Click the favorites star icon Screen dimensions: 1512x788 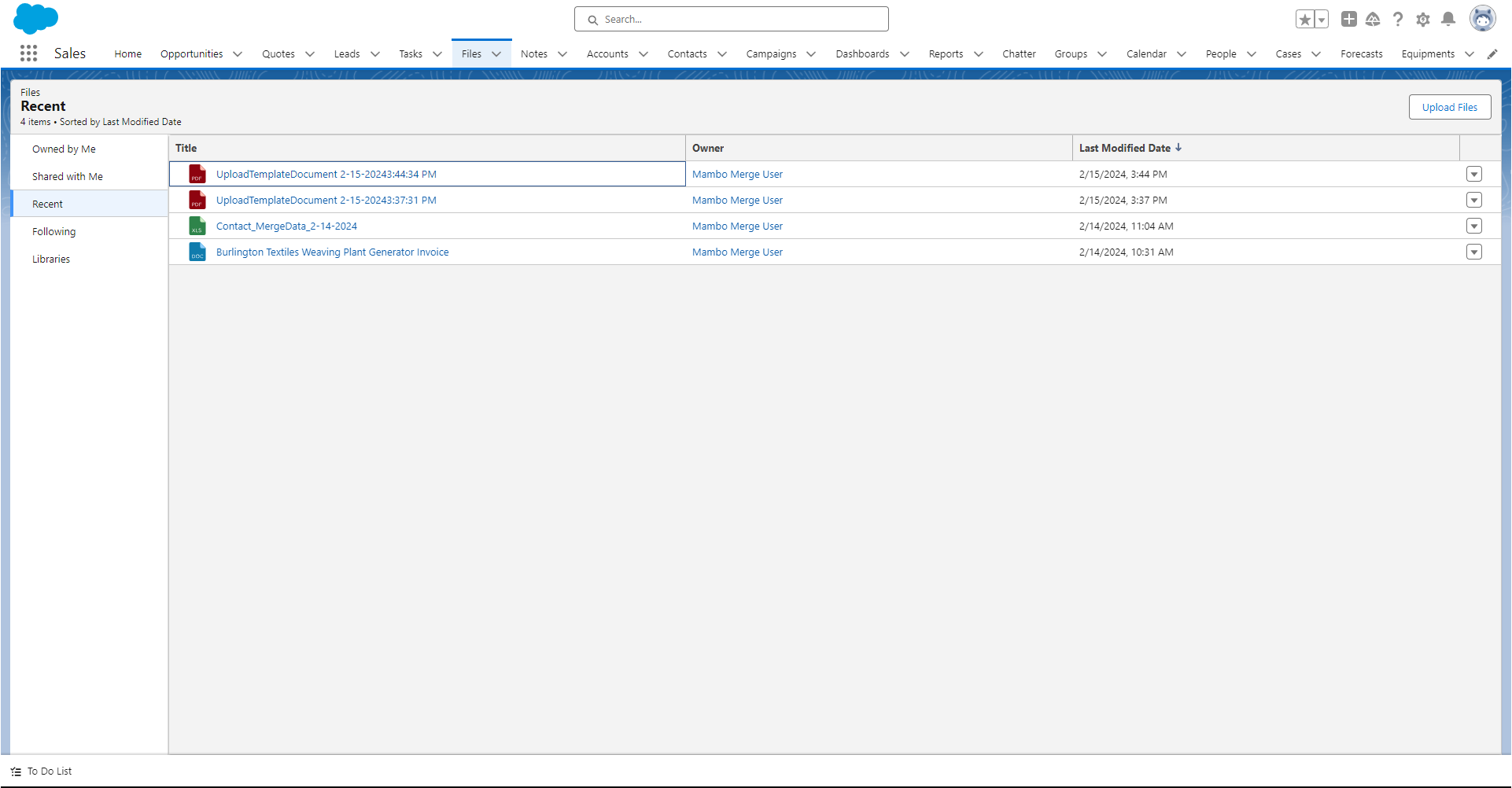[1305, 19]
